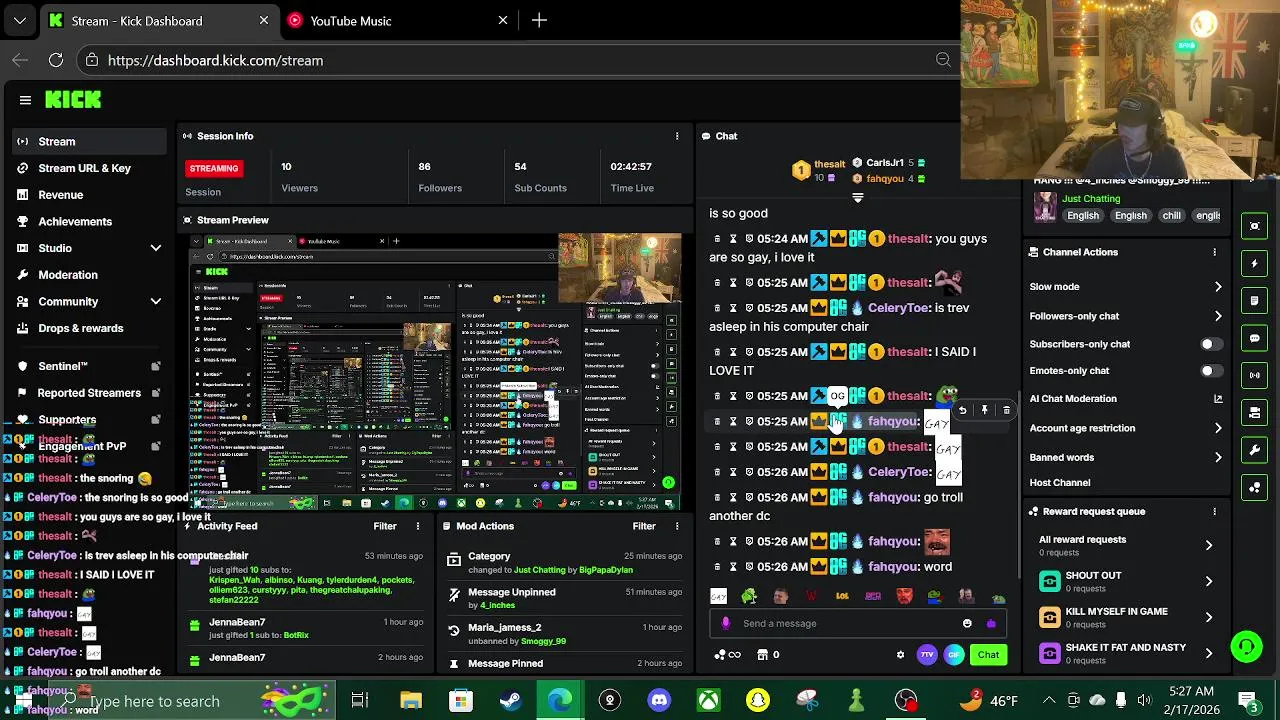
Task: Insert the red W emote from quick bar
Action: pos(811,596)
